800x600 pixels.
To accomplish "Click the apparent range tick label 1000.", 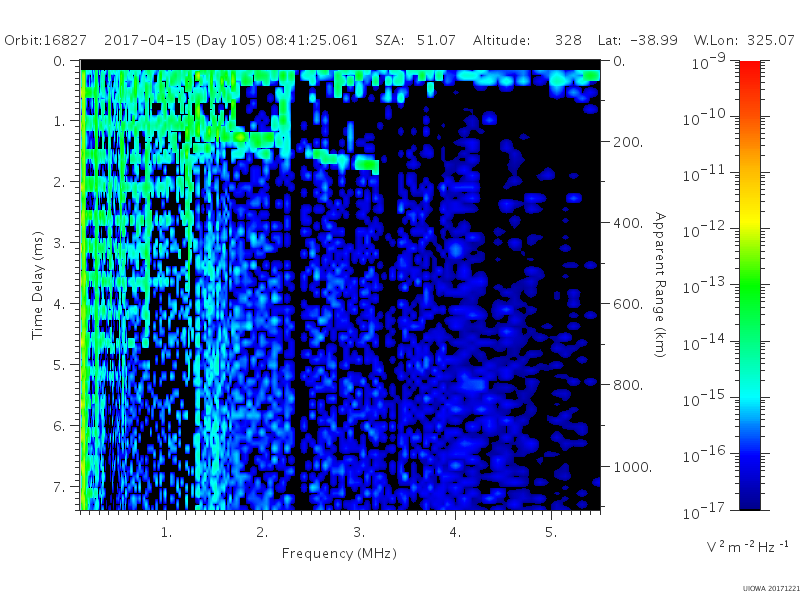I will coord(633,467).
